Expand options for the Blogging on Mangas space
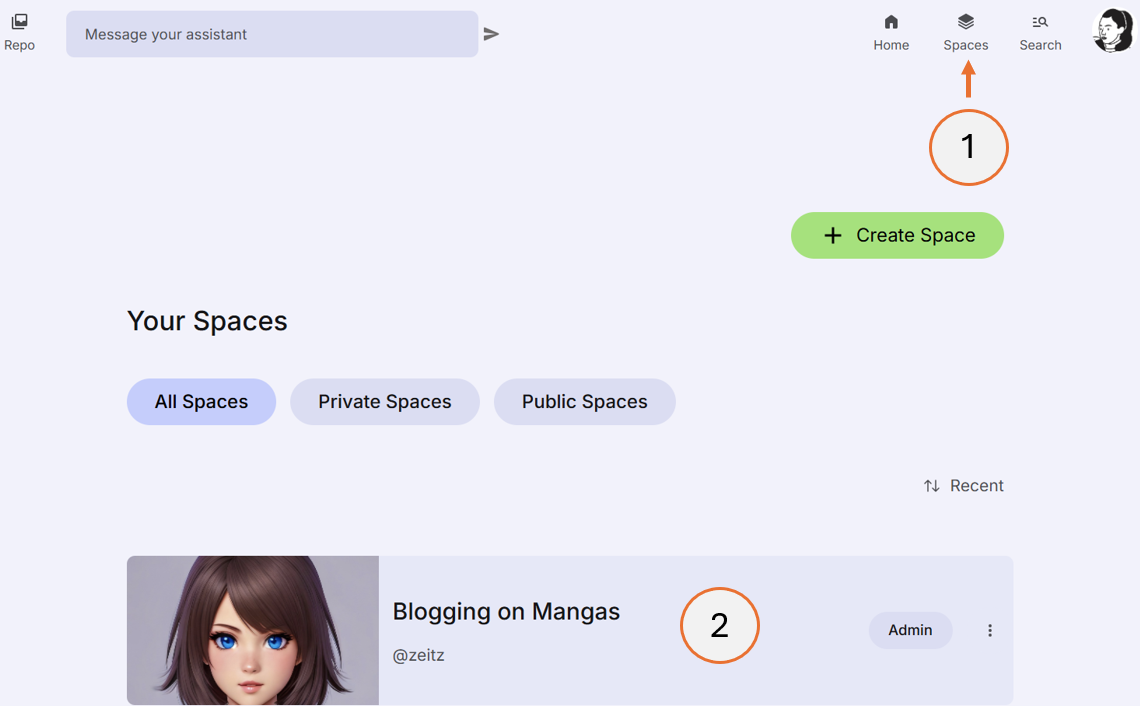The image size is (1140, 706). coord(990,630)
